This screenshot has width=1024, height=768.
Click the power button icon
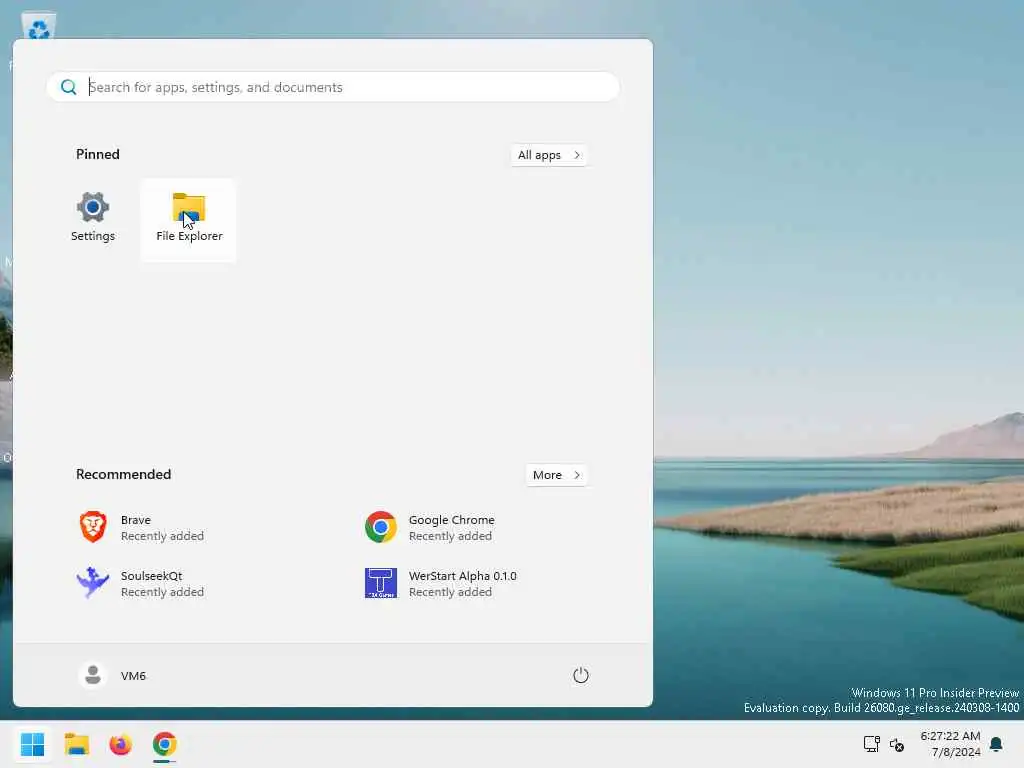click(581, 675)
